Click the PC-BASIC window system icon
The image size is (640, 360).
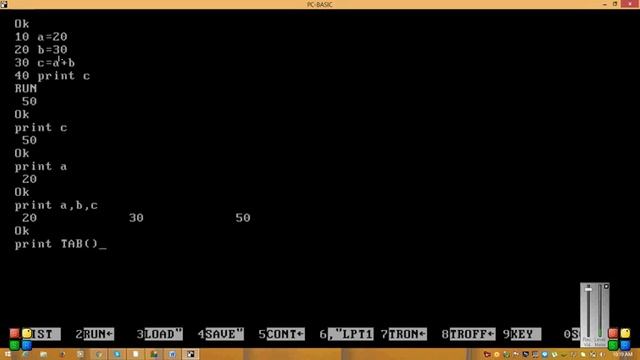tap(4, 4)
